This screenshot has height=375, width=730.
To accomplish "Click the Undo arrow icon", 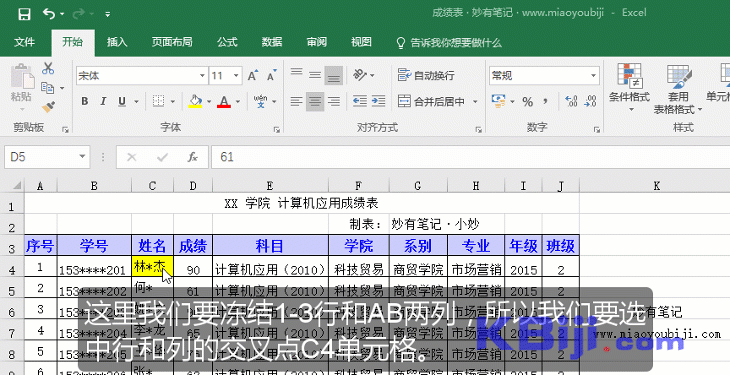I will point(49,14).
